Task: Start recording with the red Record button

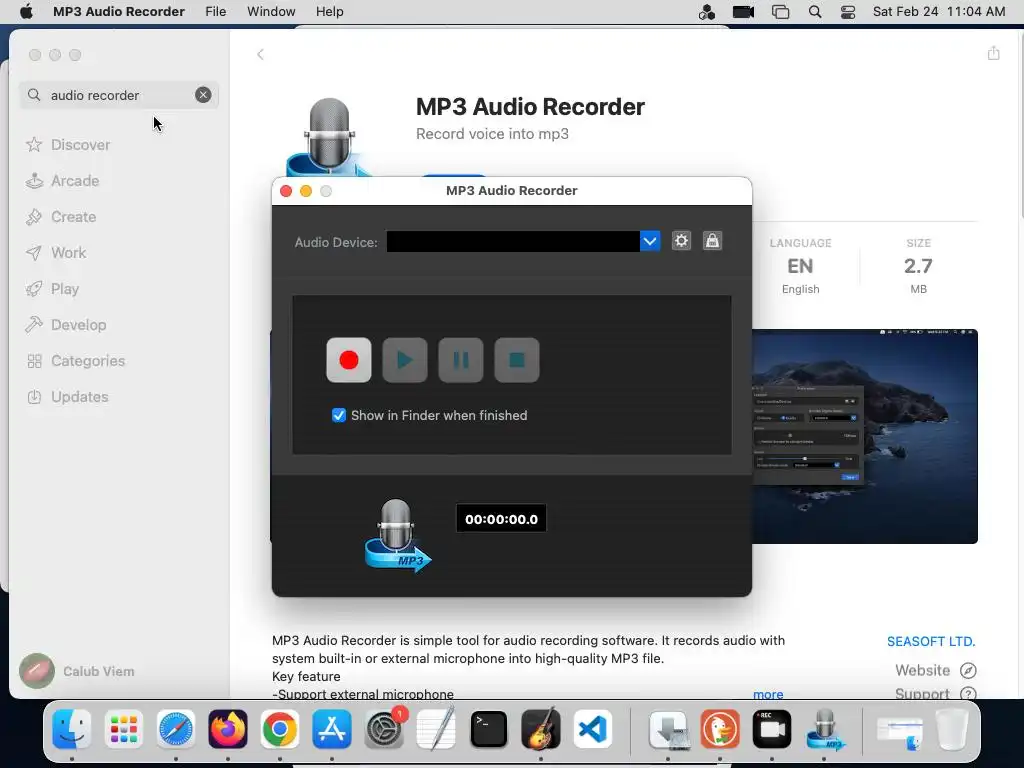Action: [x=349, y=360]
